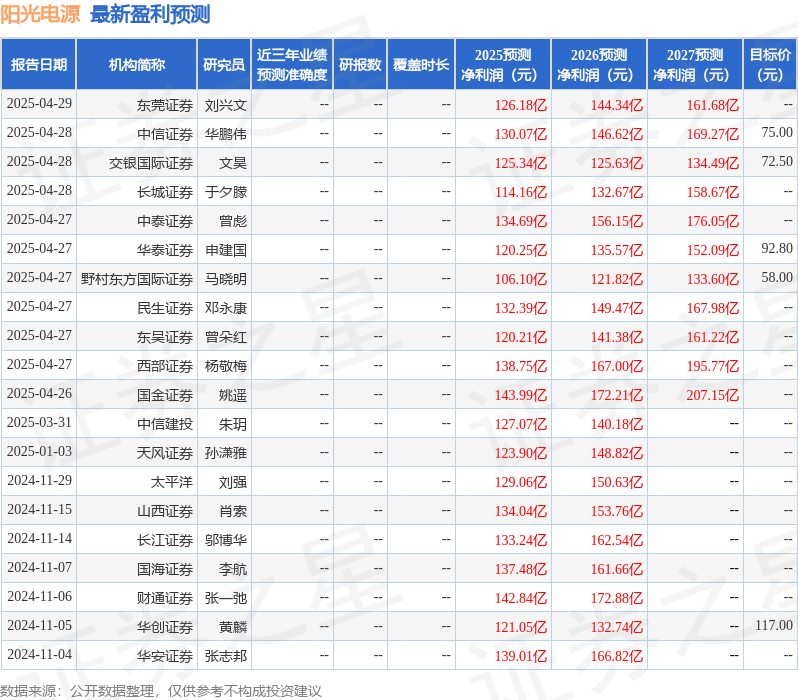Click the 106.10亿 profit value
Screen dimensions: 798x700
521,279
